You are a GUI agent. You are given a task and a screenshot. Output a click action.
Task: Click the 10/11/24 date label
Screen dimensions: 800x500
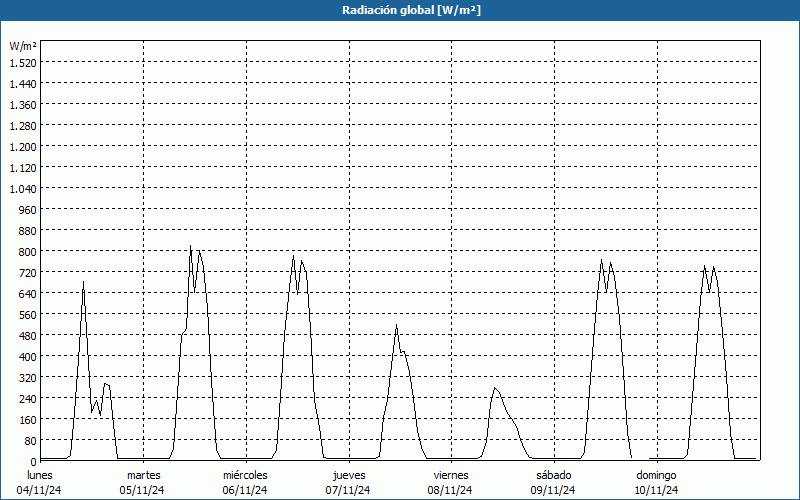click(656, 490)
